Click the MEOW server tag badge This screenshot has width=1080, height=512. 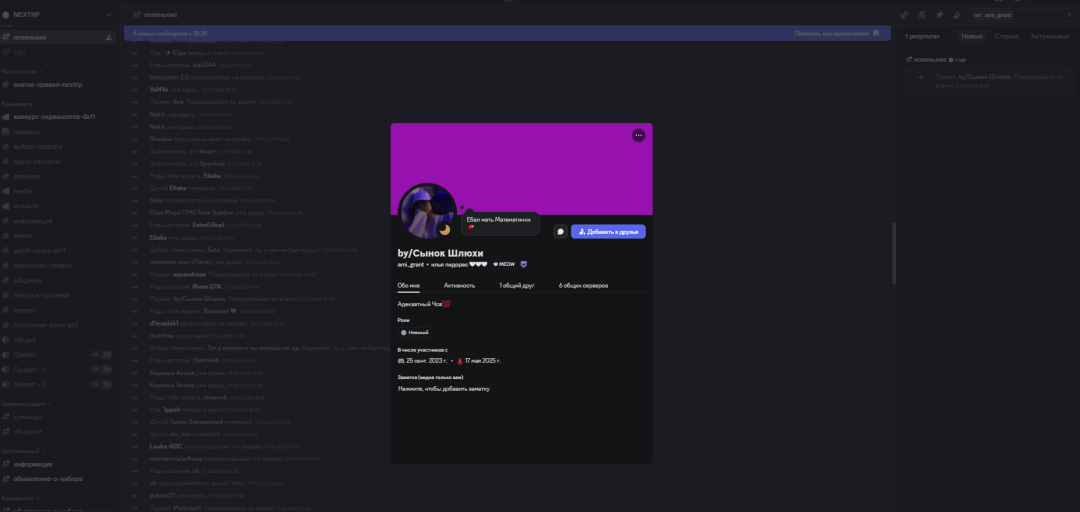pyautogui.click(x=503, y=264)
